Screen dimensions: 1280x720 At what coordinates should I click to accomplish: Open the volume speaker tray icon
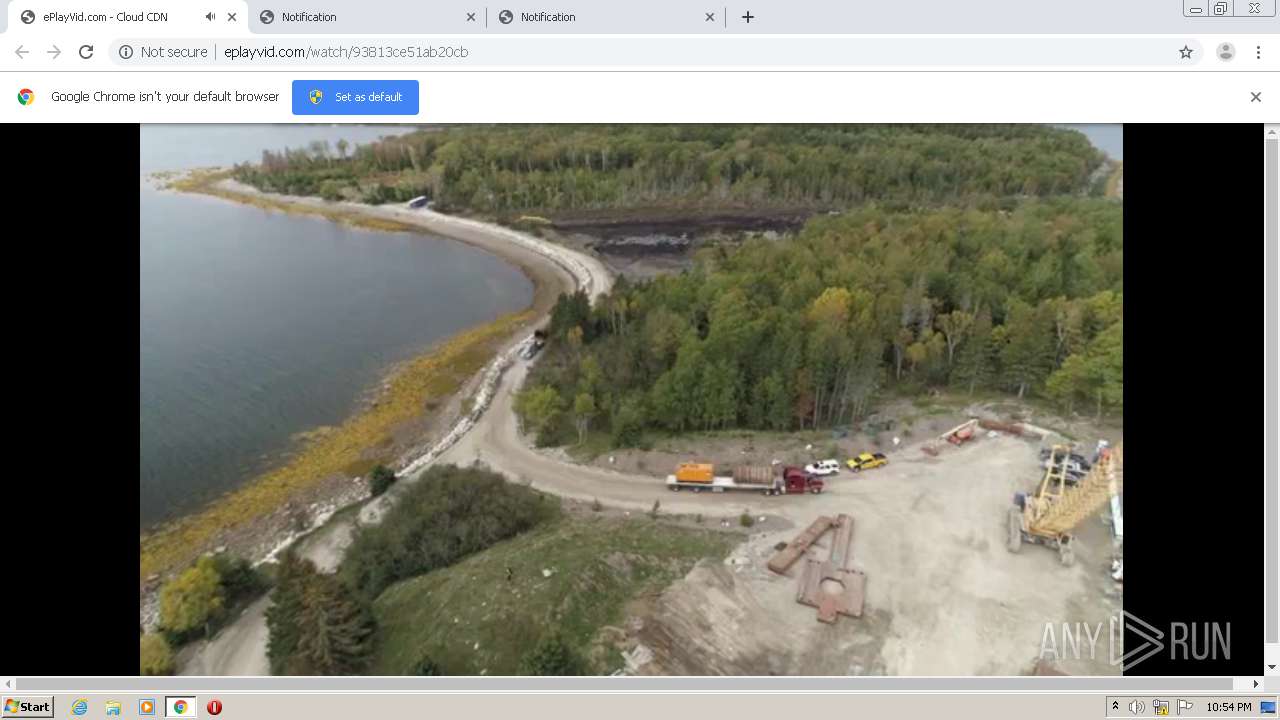pyautogui.click(x=1137, y=707)
